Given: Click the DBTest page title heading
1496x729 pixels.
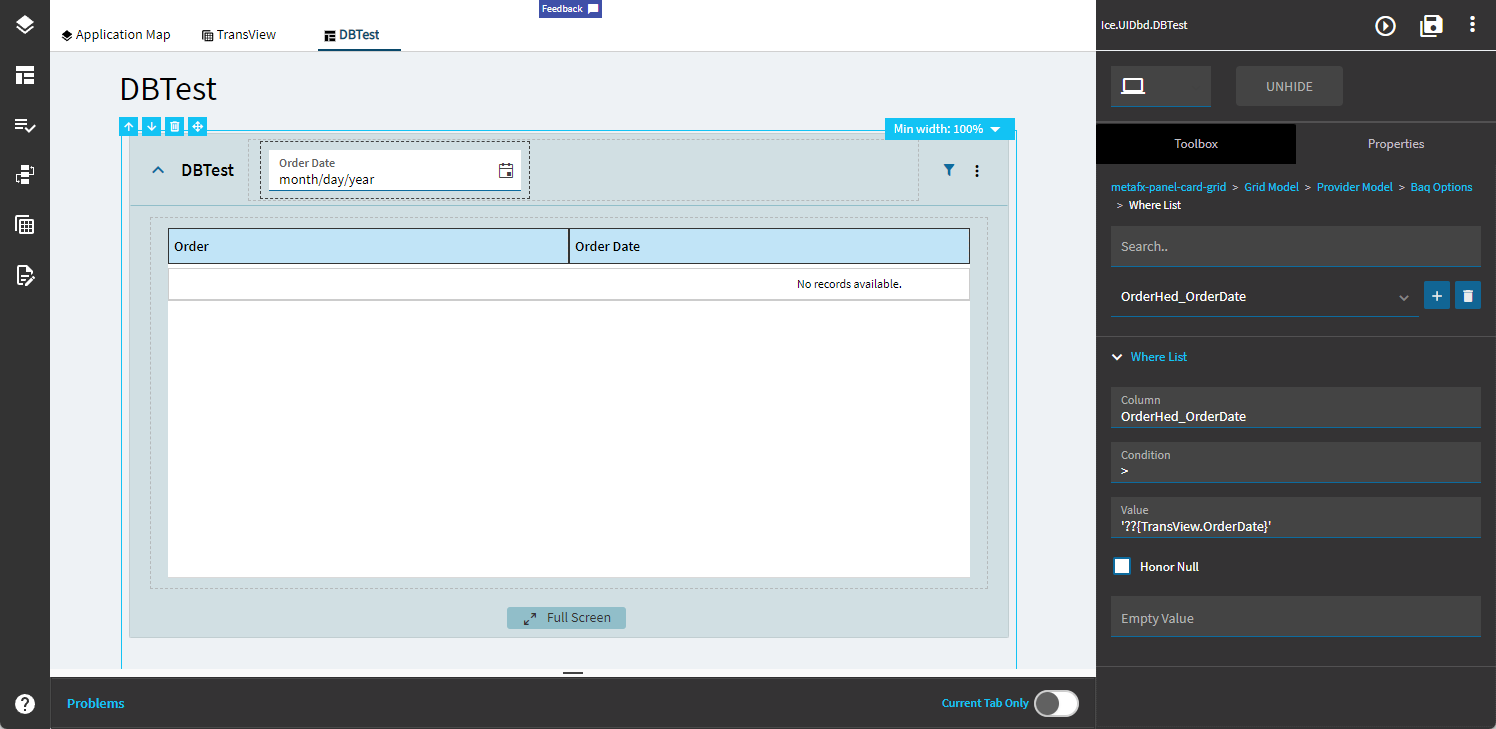Looking at the screenshot, I should click(168, 89).
